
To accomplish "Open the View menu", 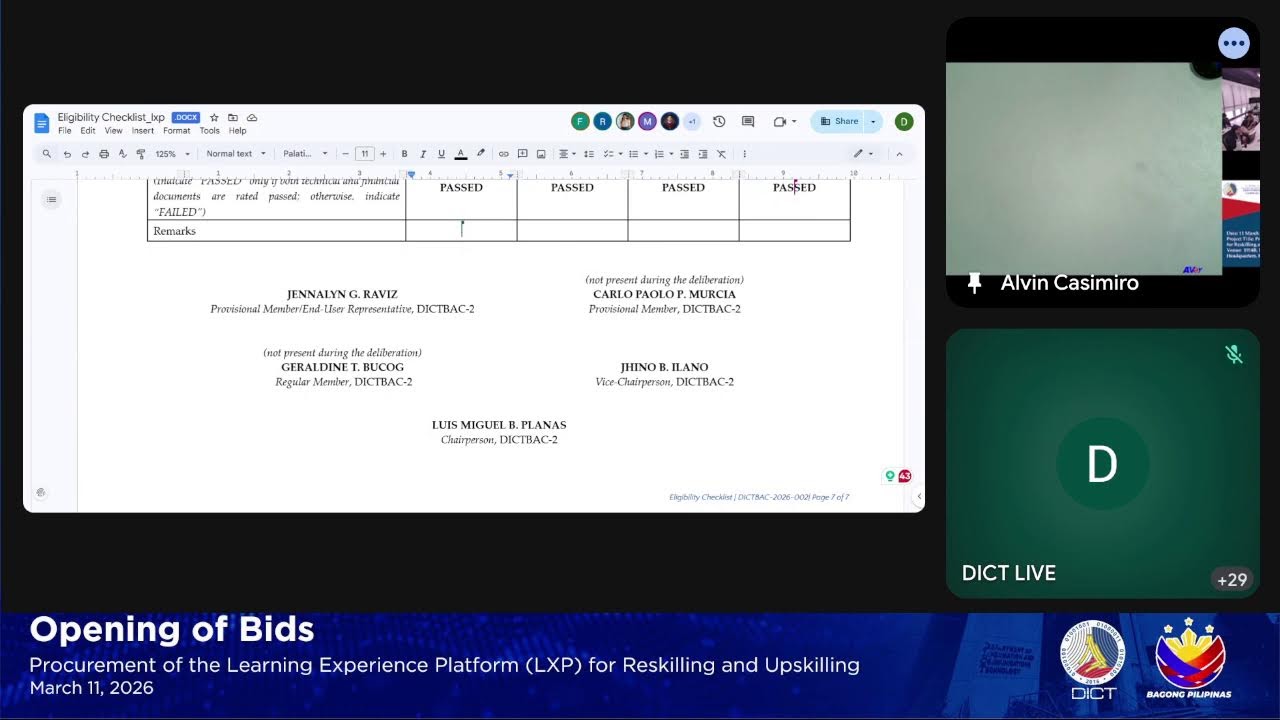I will pyautogui.click(x=113, y=131).
